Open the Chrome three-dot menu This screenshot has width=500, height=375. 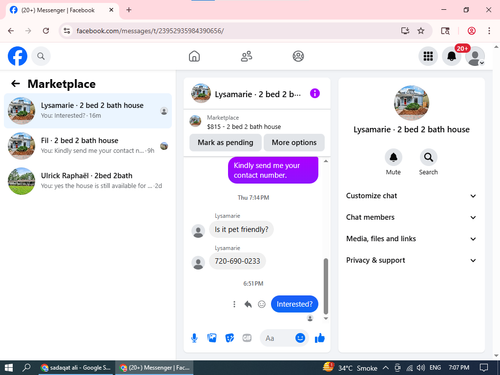(x=489, y=31)
